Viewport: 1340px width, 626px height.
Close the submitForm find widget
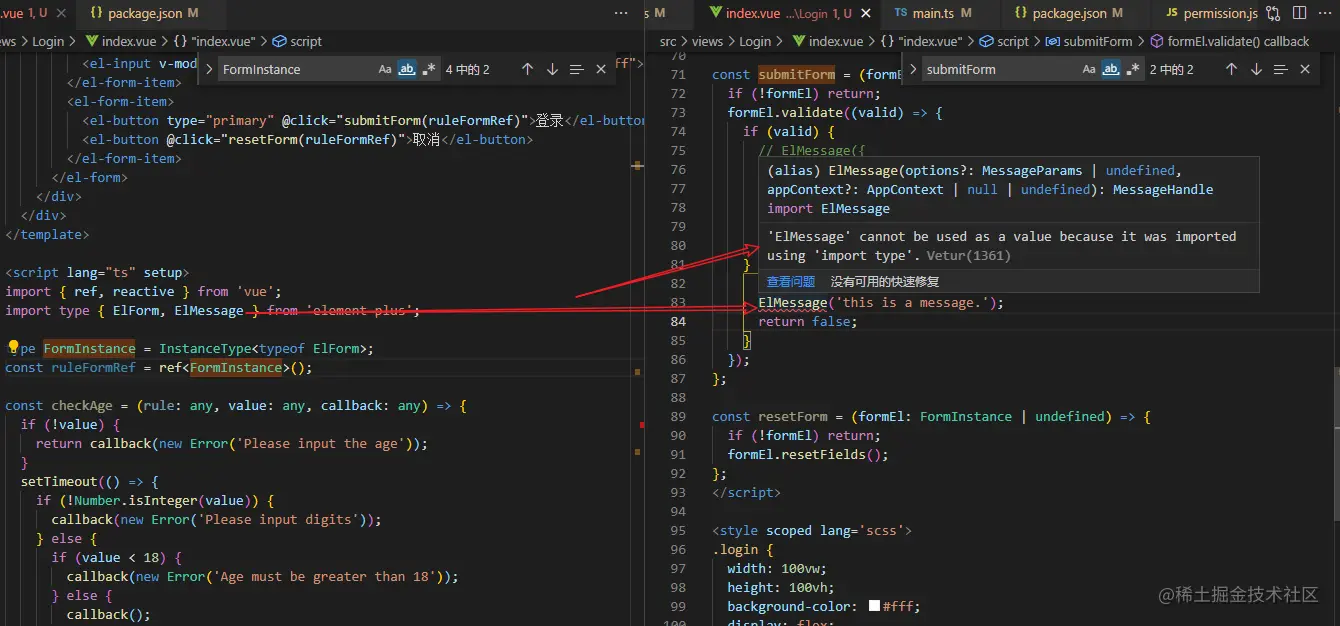point(1304,70)
